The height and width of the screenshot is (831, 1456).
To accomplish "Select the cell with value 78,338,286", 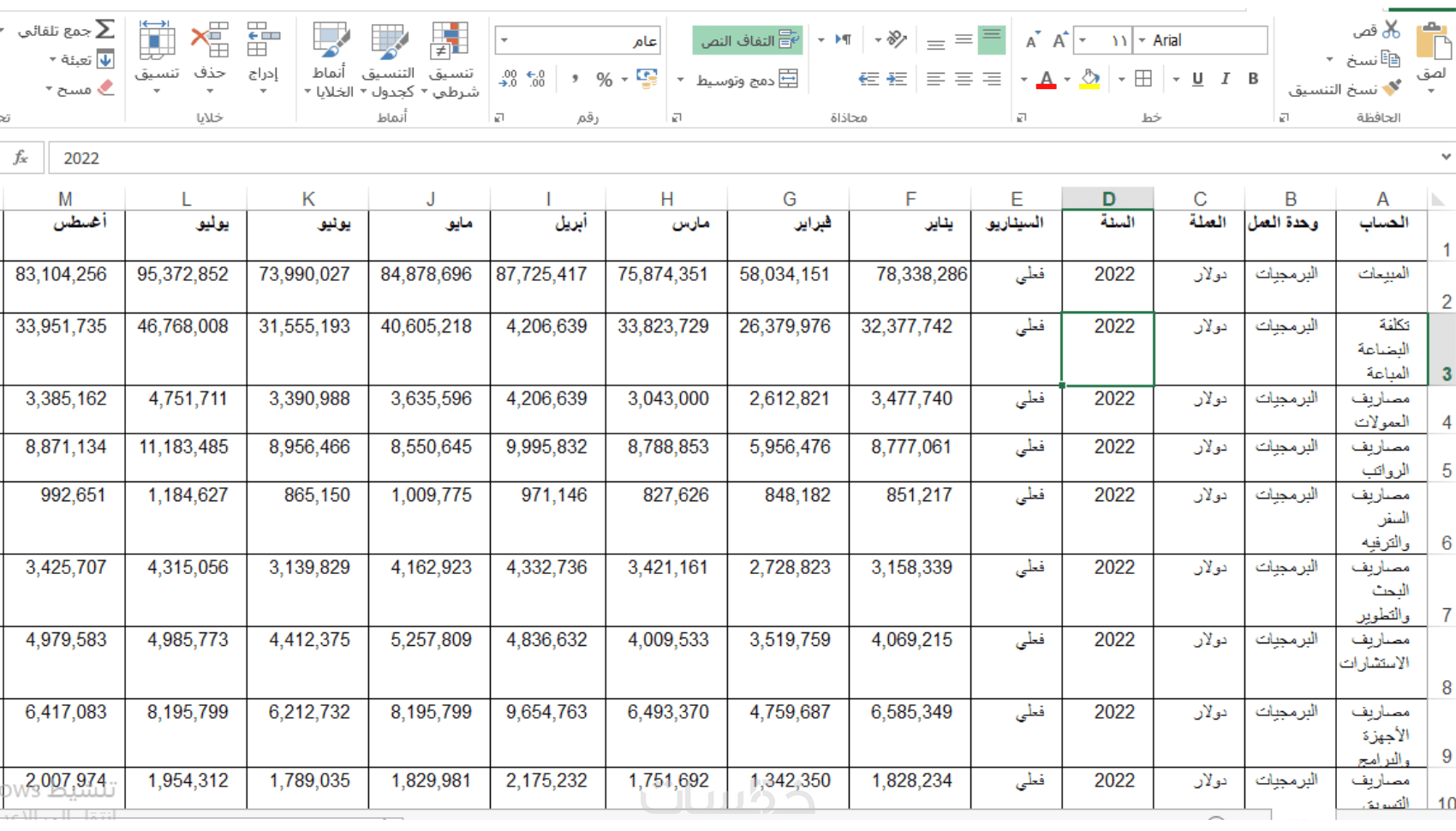I will [910, 287].
